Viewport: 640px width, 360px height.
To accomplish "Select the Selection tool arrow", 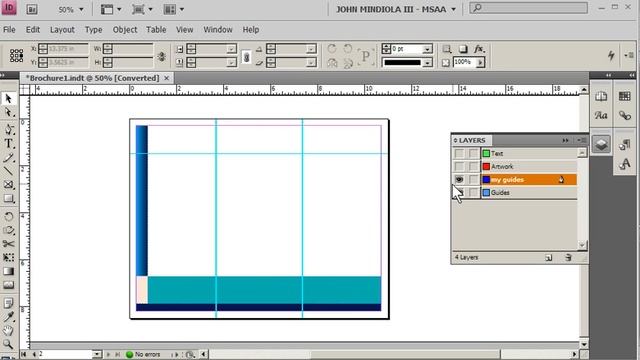I will [8, 98].
